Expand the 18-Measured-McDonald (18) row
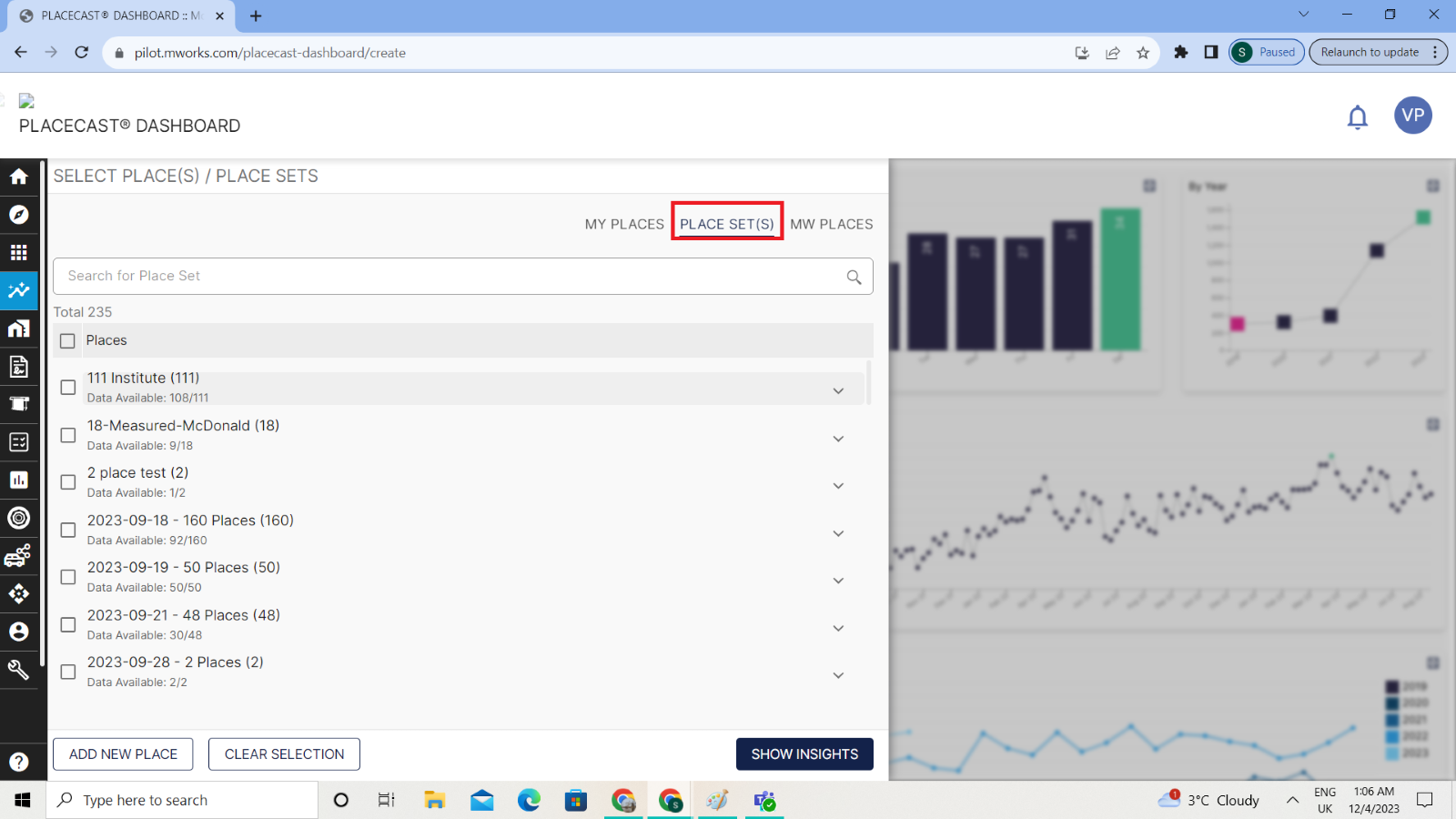The height and width of the screenshot is (819, 1456). pos(838,439)
